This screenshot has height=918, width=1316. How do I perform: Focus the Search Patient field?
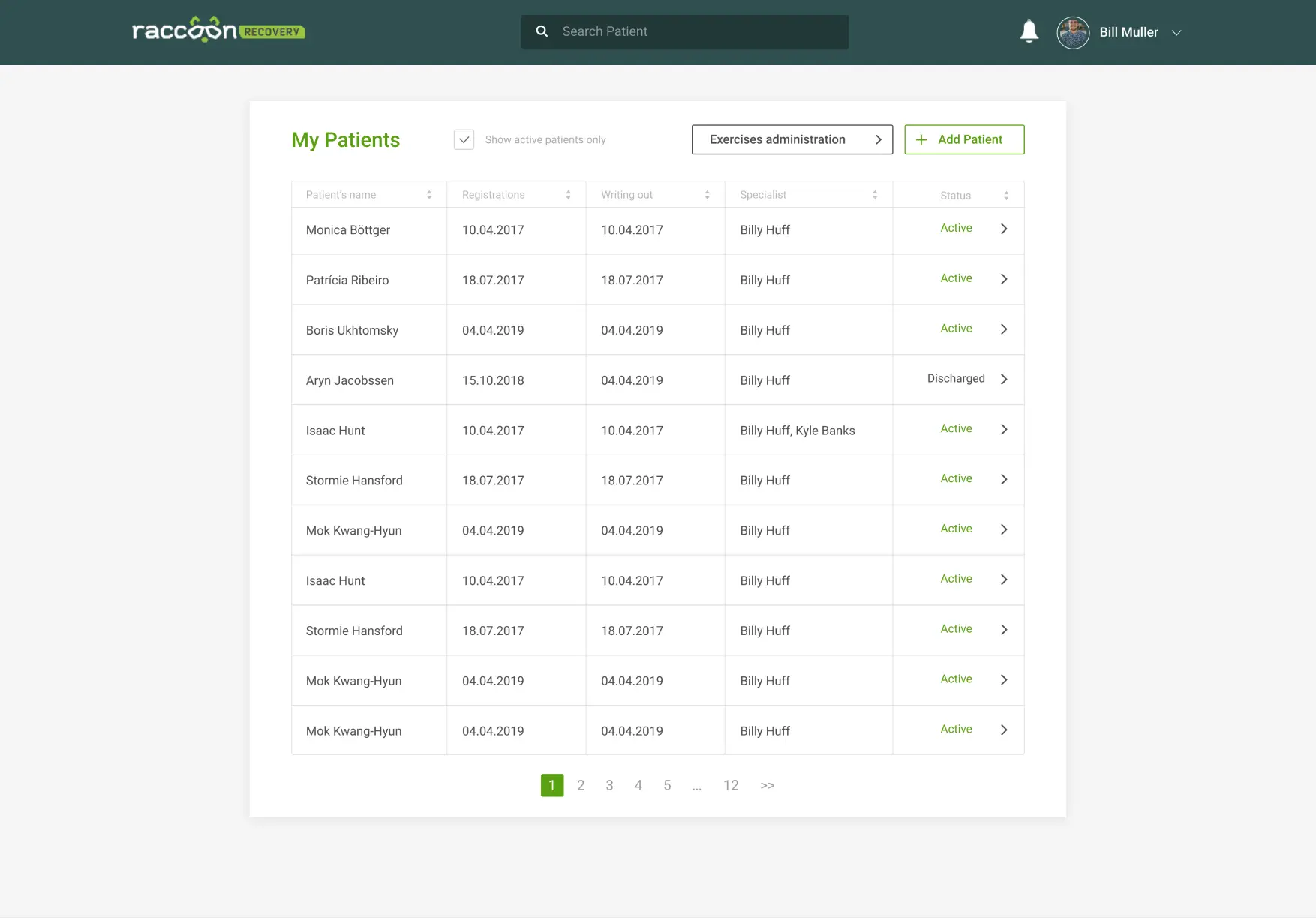698,31
